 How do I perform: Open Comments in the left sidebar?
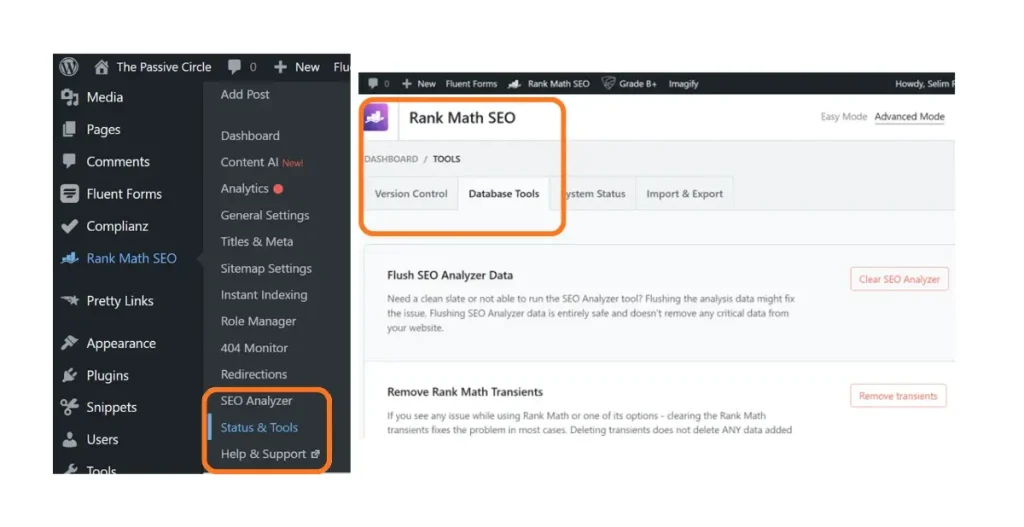(118, 161)
